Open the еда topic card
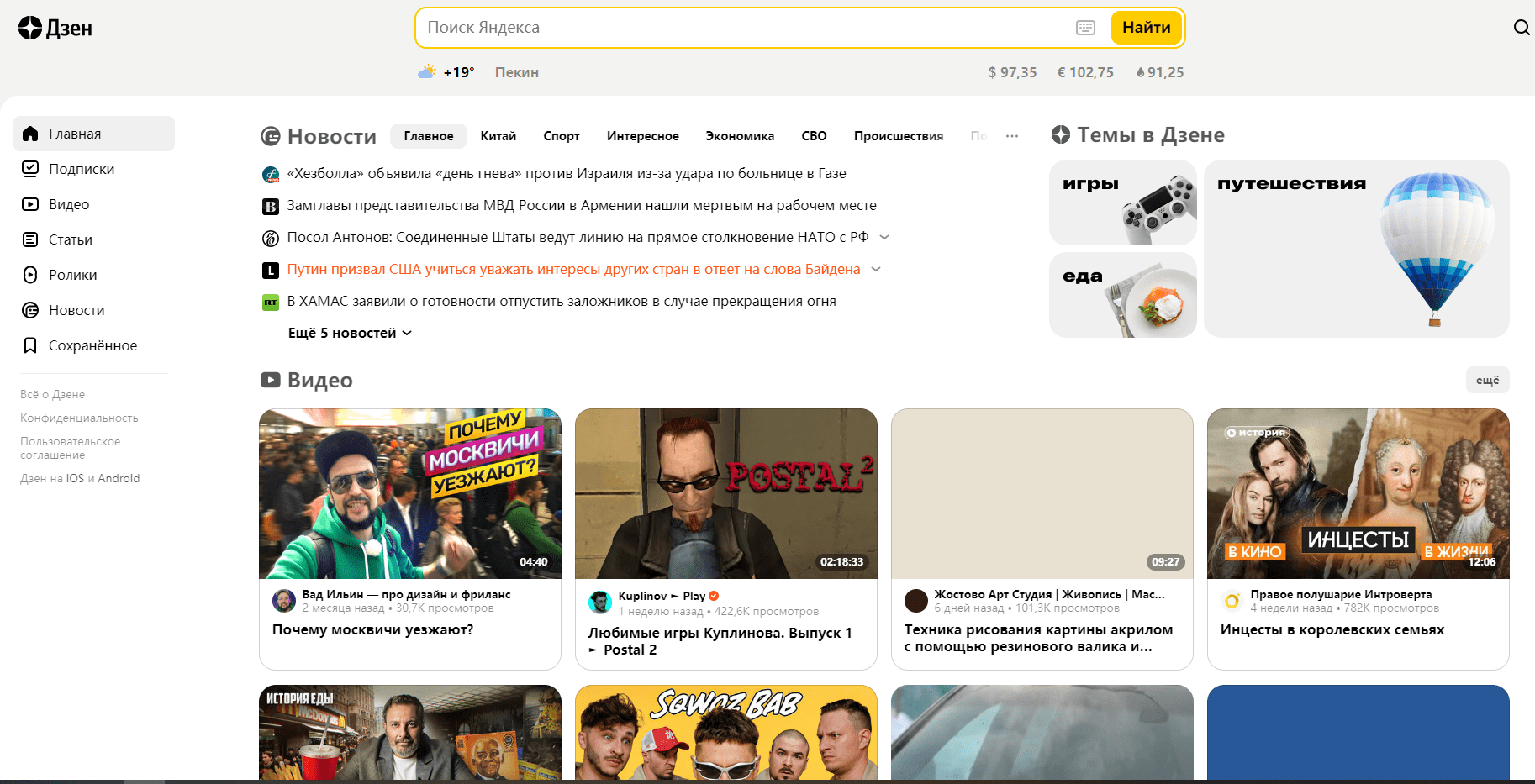This screenshot has height=784, width=1535. [x=1123, y=295]
